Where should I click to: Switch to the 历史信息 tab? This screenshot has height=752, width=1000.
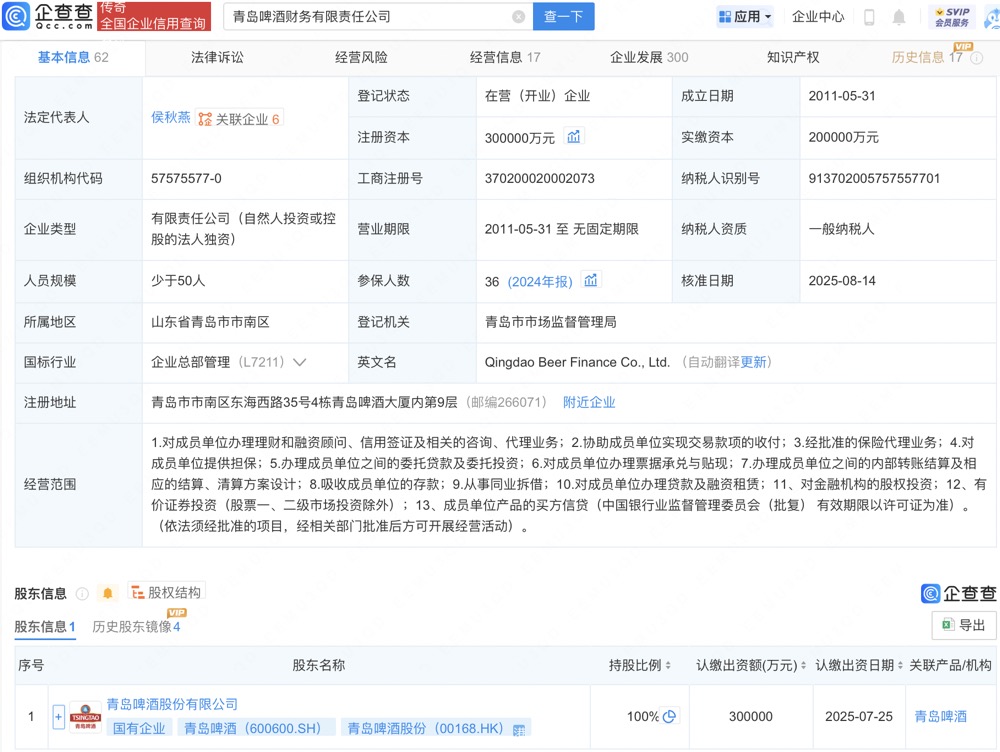click(x=927, y=57)
